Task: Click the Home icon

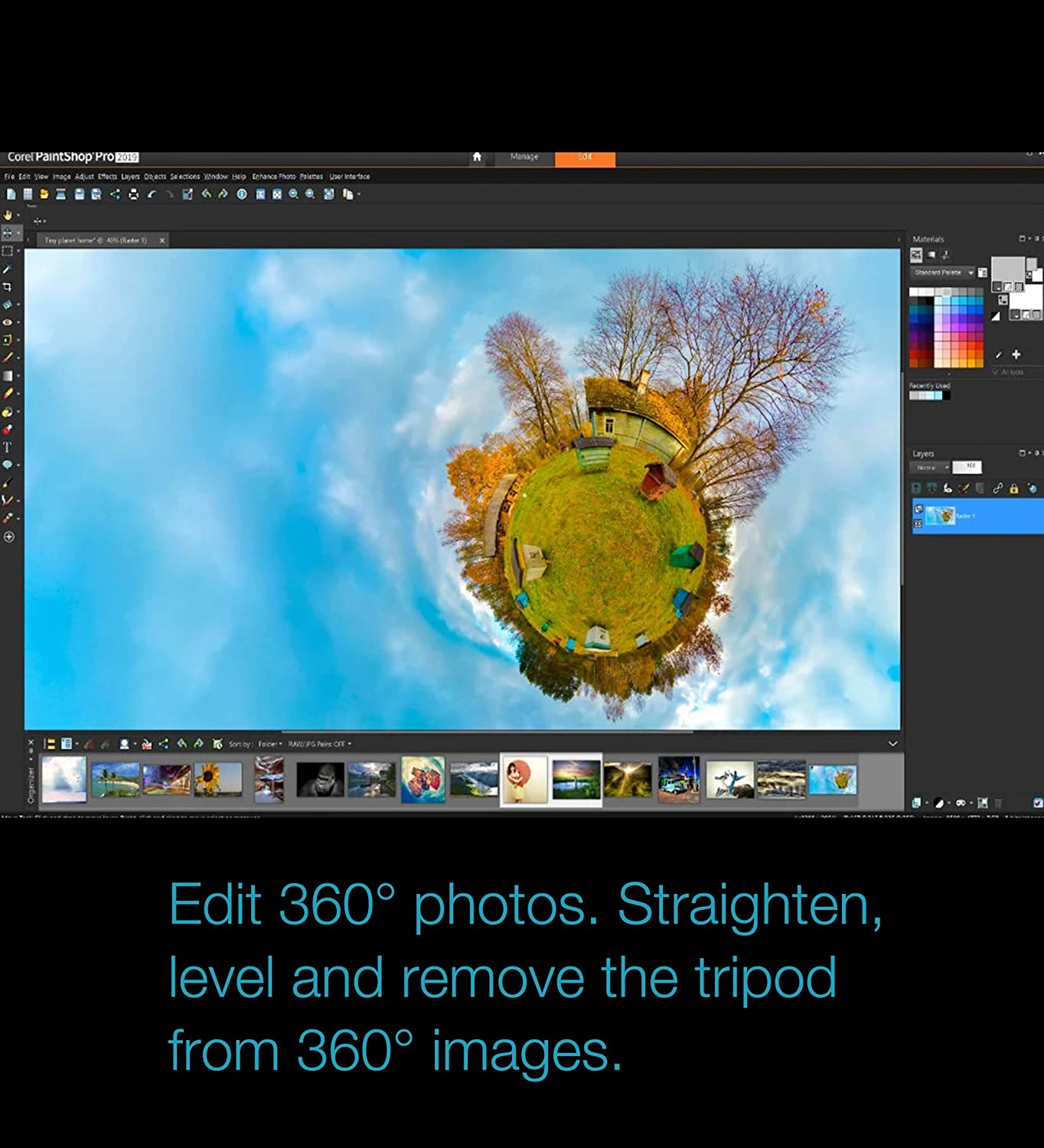Action: (477, 157)
